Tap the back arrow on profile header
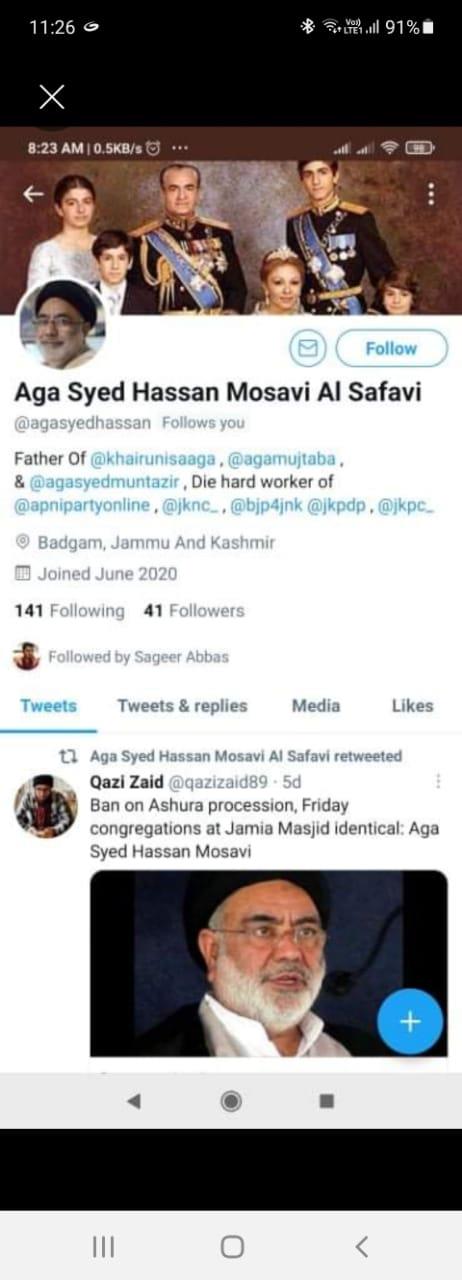The height and width of the screenshot is (1280, 462). click(x=34, y=194)
